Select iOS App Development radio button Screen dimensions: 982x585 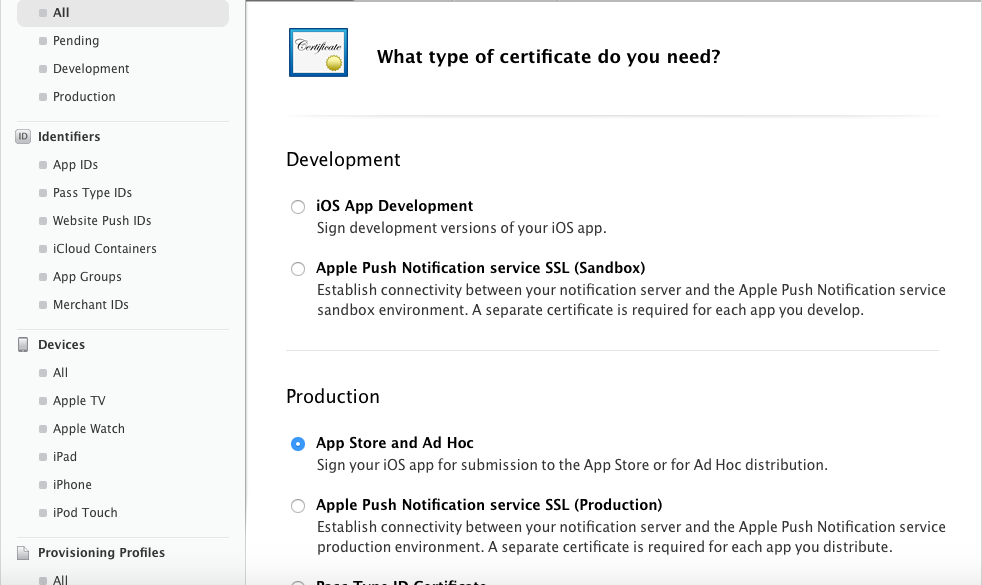click(298, 207)
